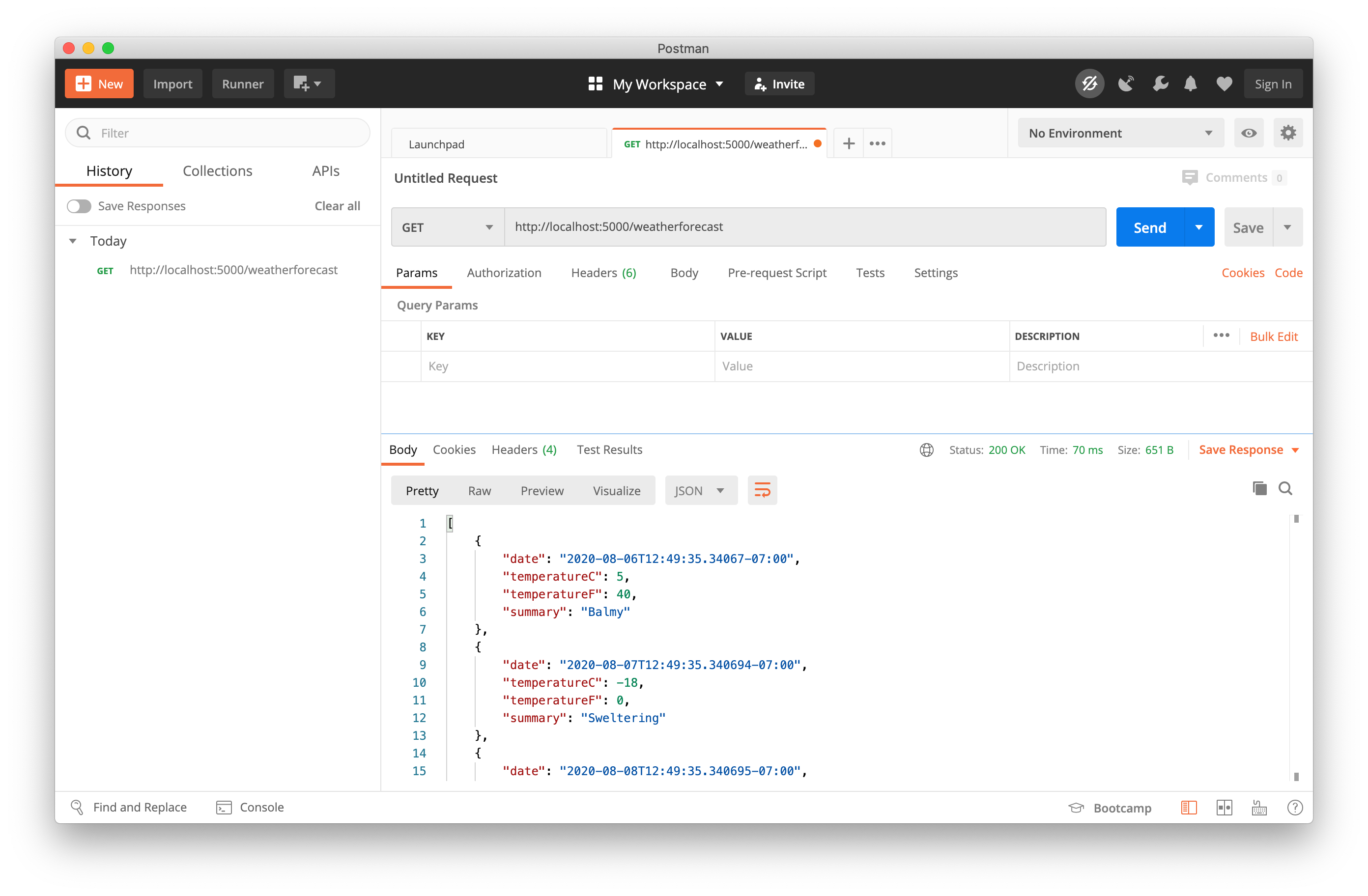
Task: Copy the response body with the copy icon
Action: click(1259, 488)
